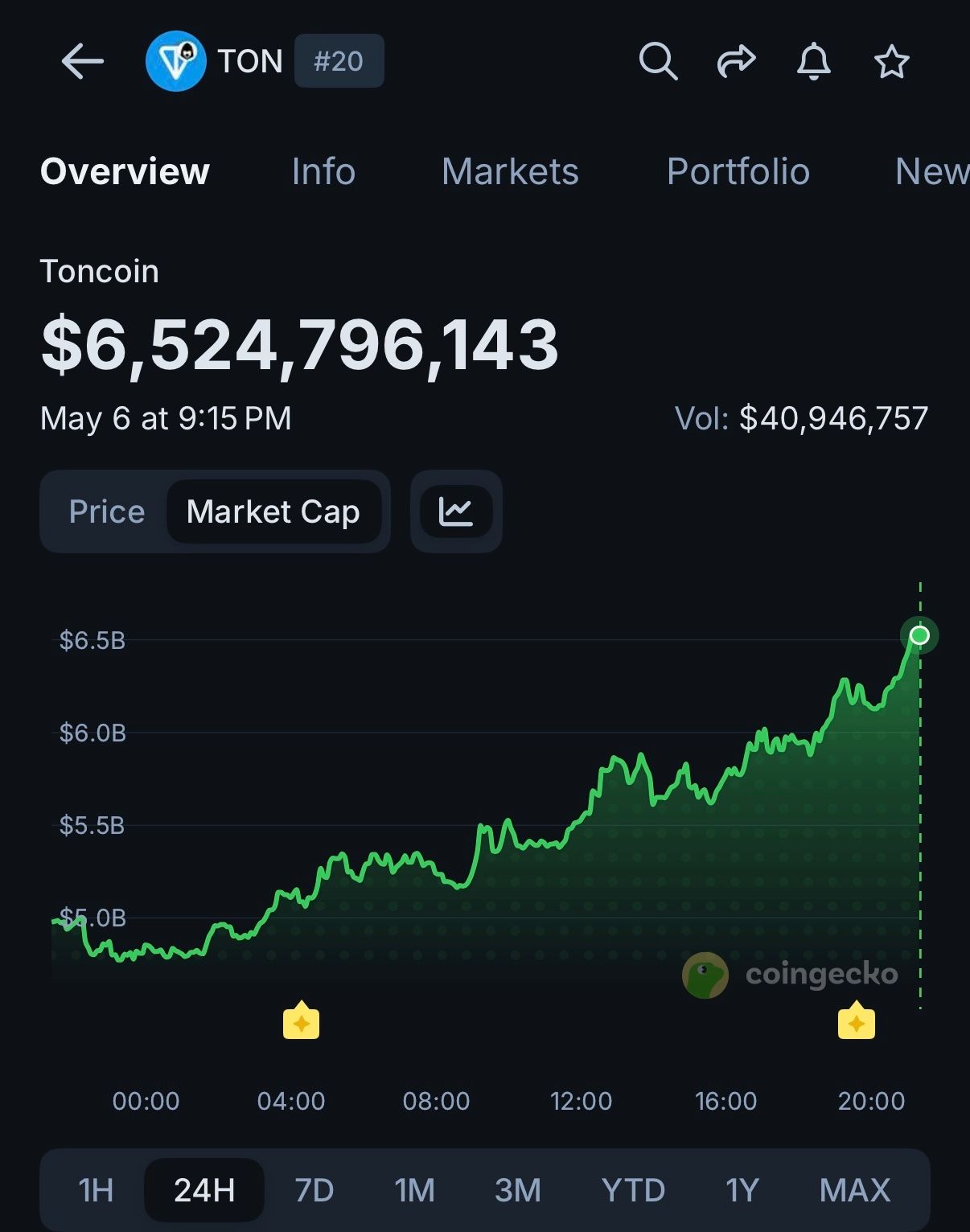The image size is (970, 1232).
Task: Open the chart type line-graph icon
Action: pos(456,511)
